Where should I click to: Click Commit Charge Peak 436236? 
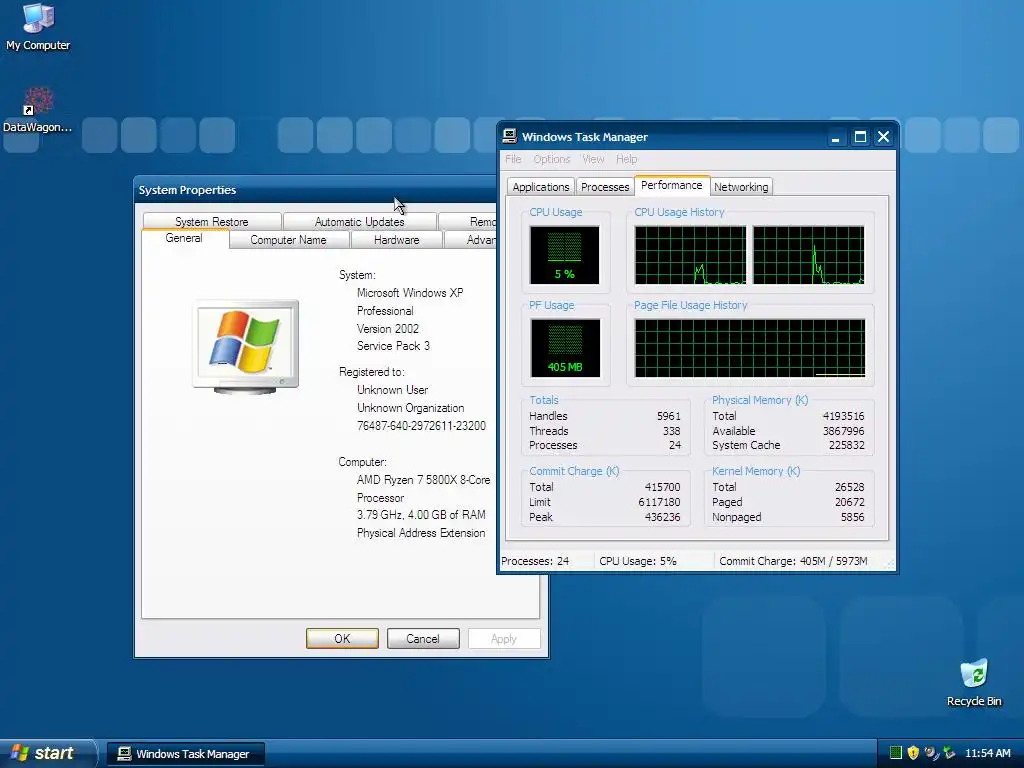tap(662, 517)
